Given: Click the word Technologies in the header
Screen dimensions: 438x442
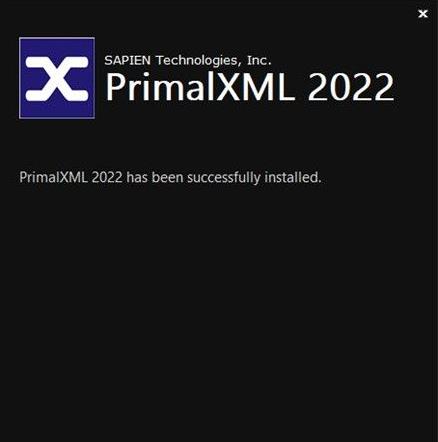Looking at the screenshot, I should tap(199, 61).
